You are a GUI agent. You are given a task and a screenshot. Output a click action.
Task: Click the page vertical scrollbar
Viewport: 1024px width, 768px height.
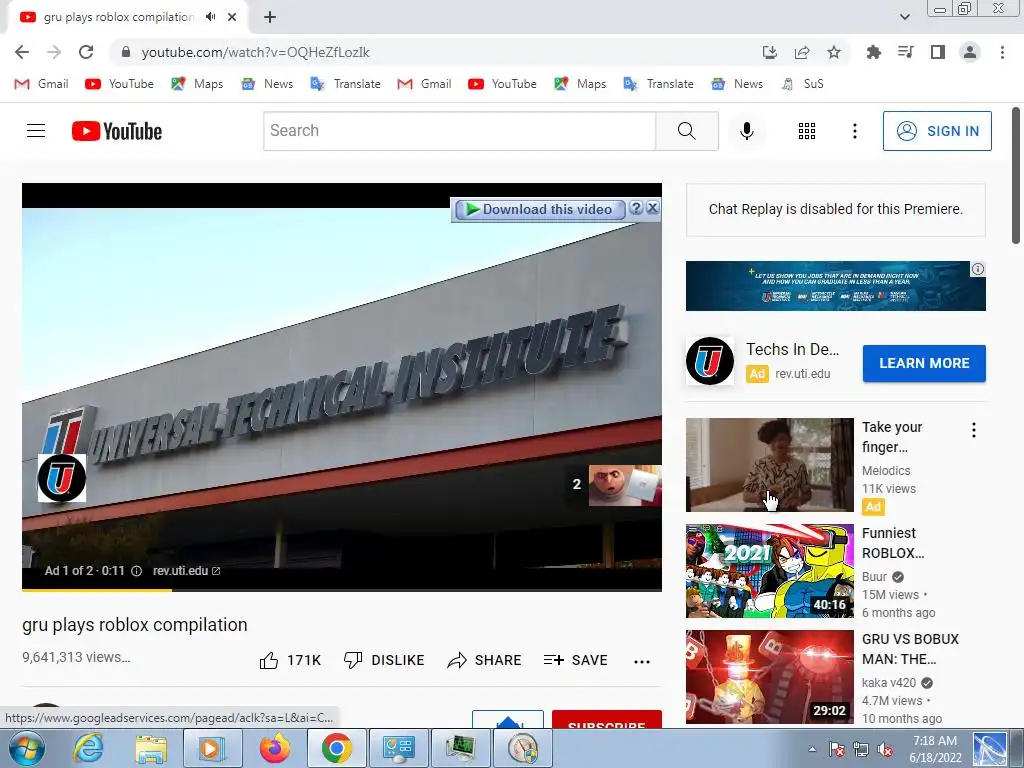1016,176
